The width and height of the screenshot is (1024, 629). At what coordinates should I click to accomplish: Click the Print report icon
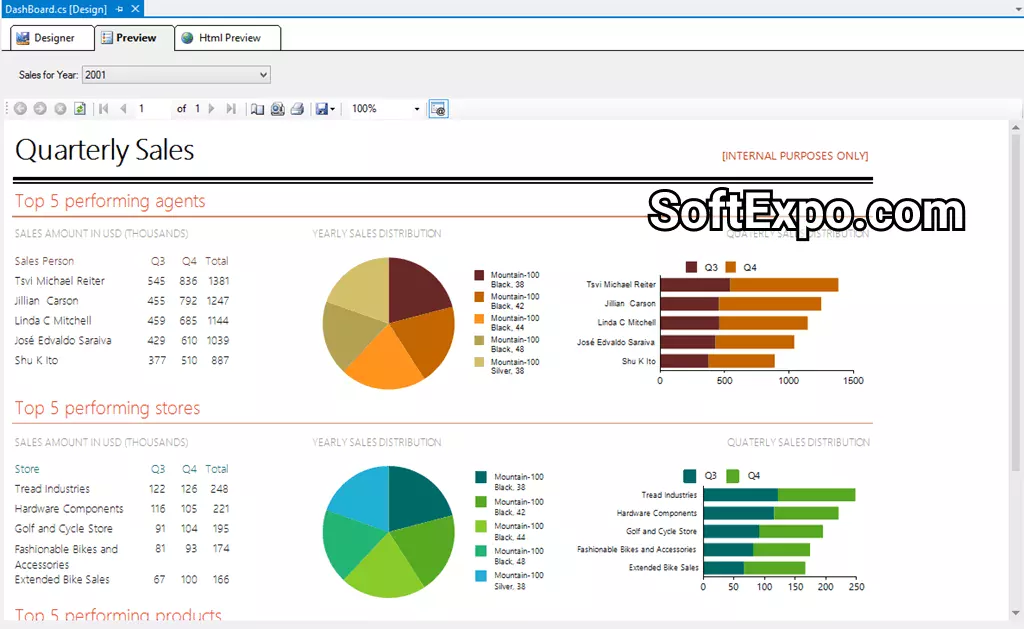(x=297, y=109)
